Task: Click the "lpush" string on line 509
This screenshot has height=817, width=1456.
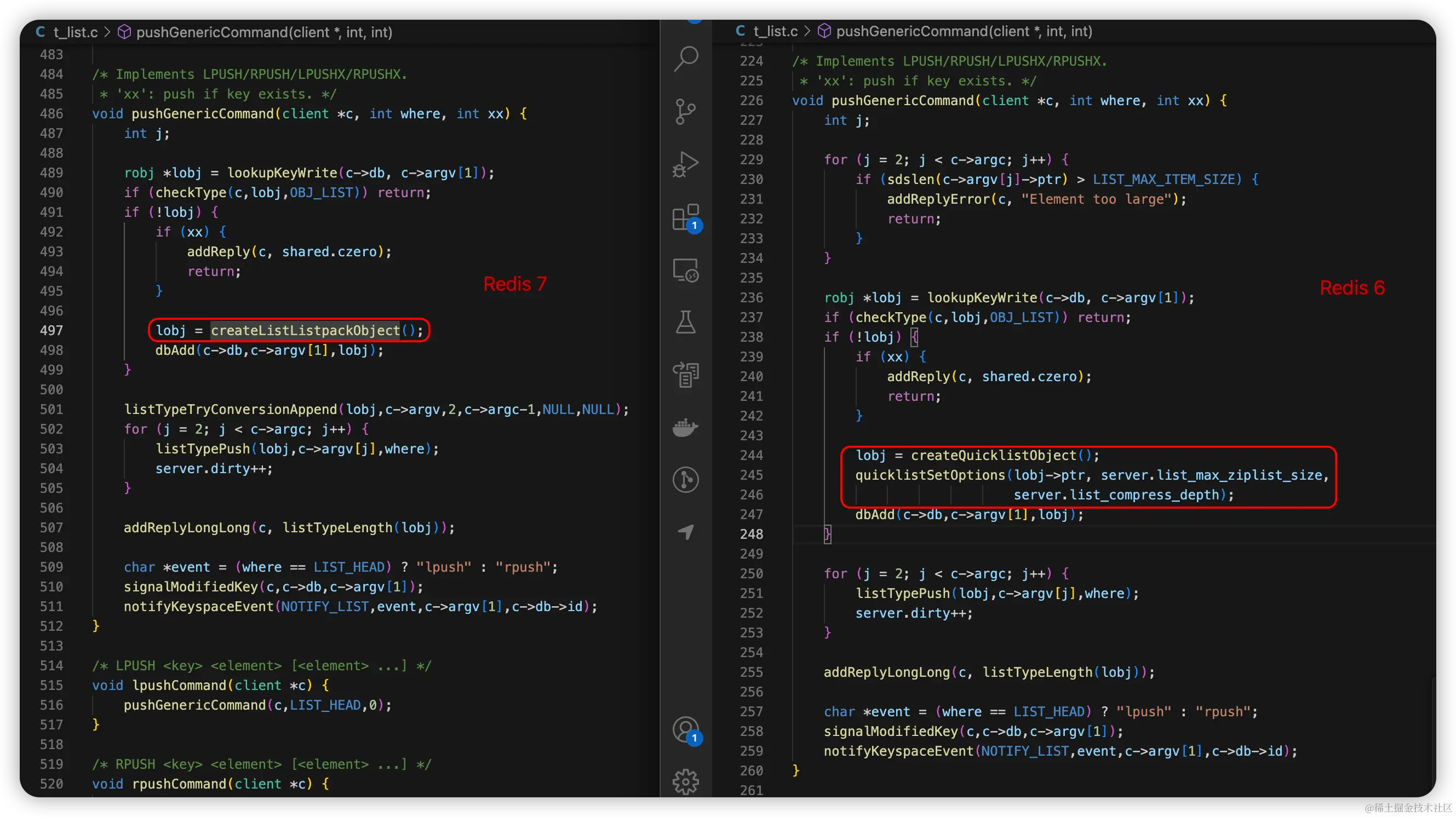Action: pyautogui.click(x=444, y=567)
